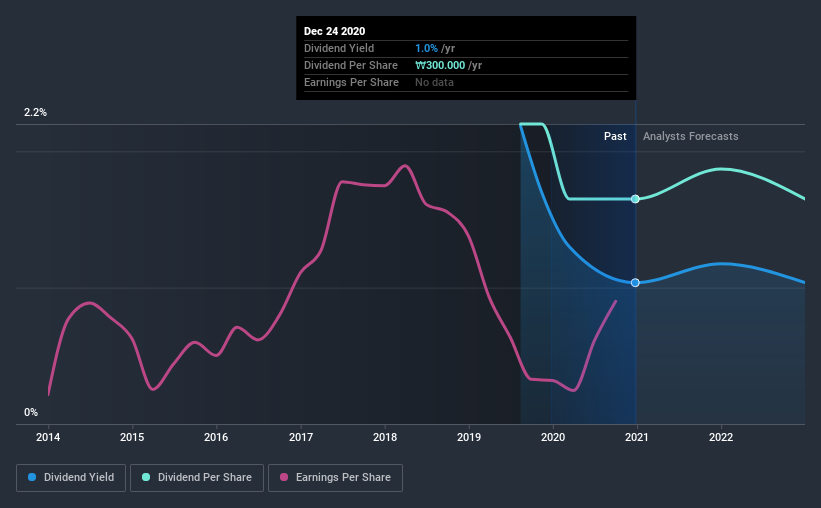
Task: Click the 2.2% y-axis label
Action: (35, 113)
